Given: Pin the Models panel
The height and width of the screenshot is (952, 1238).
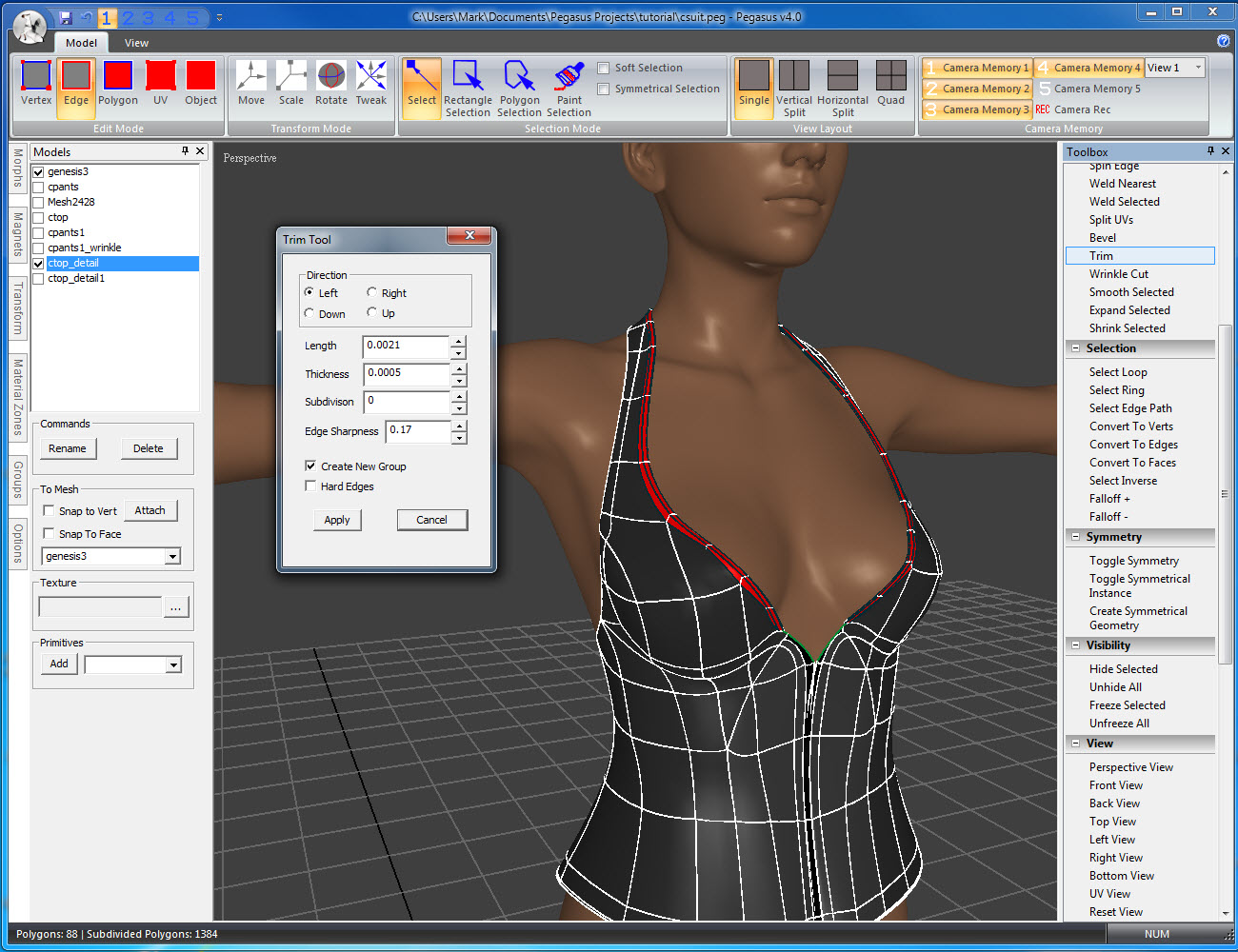Looking at the screenshot, I should pyautogui.click(x=185, y=151).
